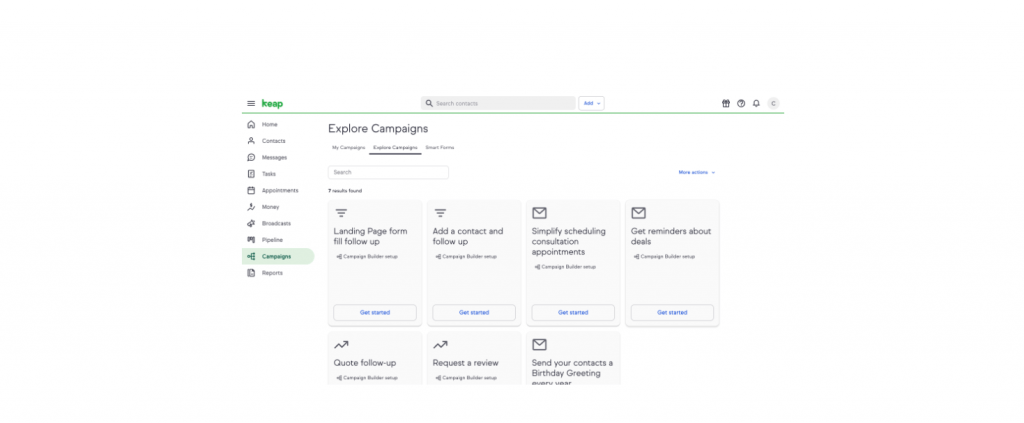Open the help question mark icon
Viewport: 1024px width, 423px height.
(741, 103)
